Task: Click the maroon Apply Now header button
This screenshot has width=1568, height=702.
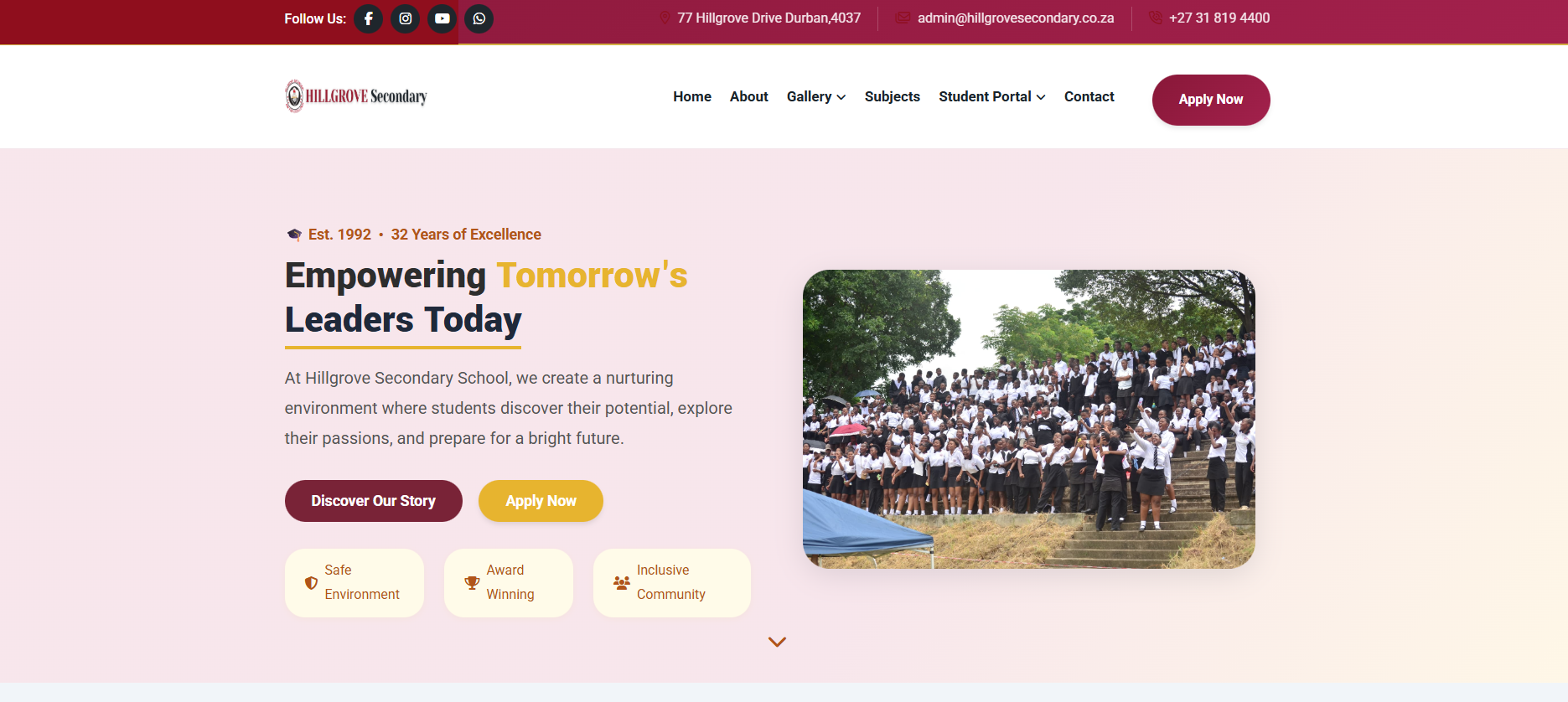Action: 1211,100
